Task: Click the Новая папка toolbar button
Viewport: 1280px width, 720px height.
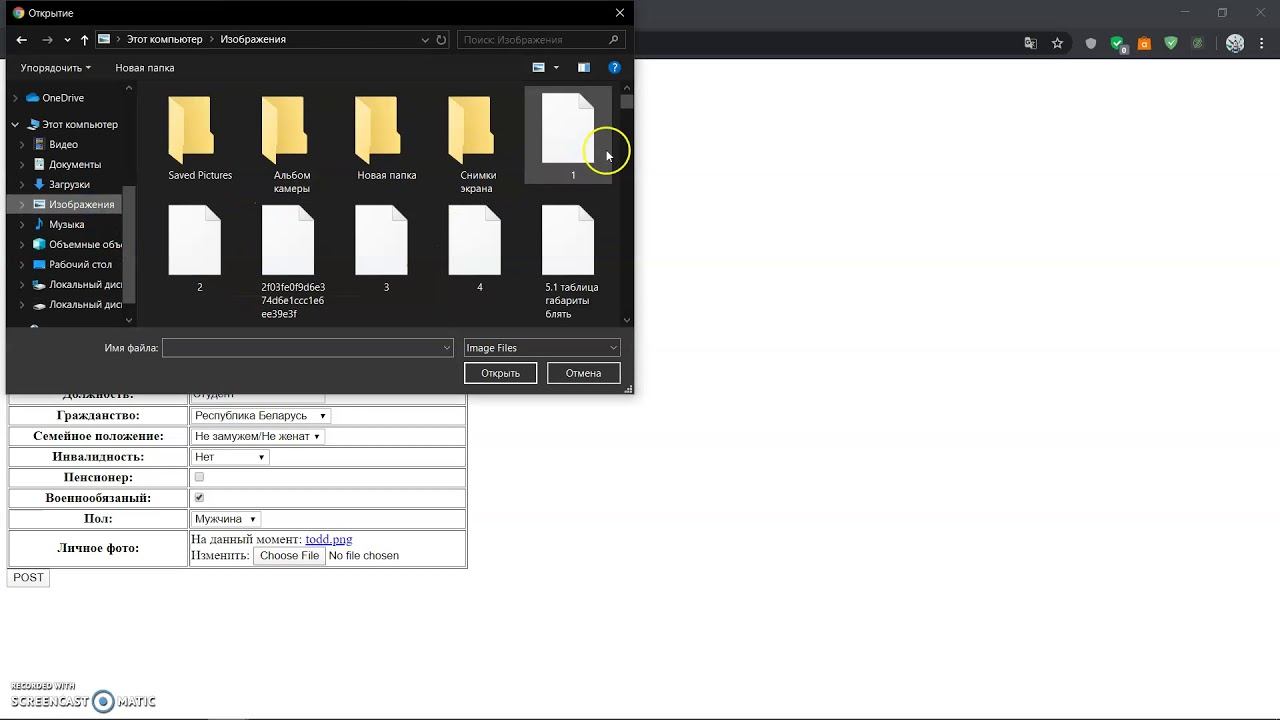Action: (145, 68)
